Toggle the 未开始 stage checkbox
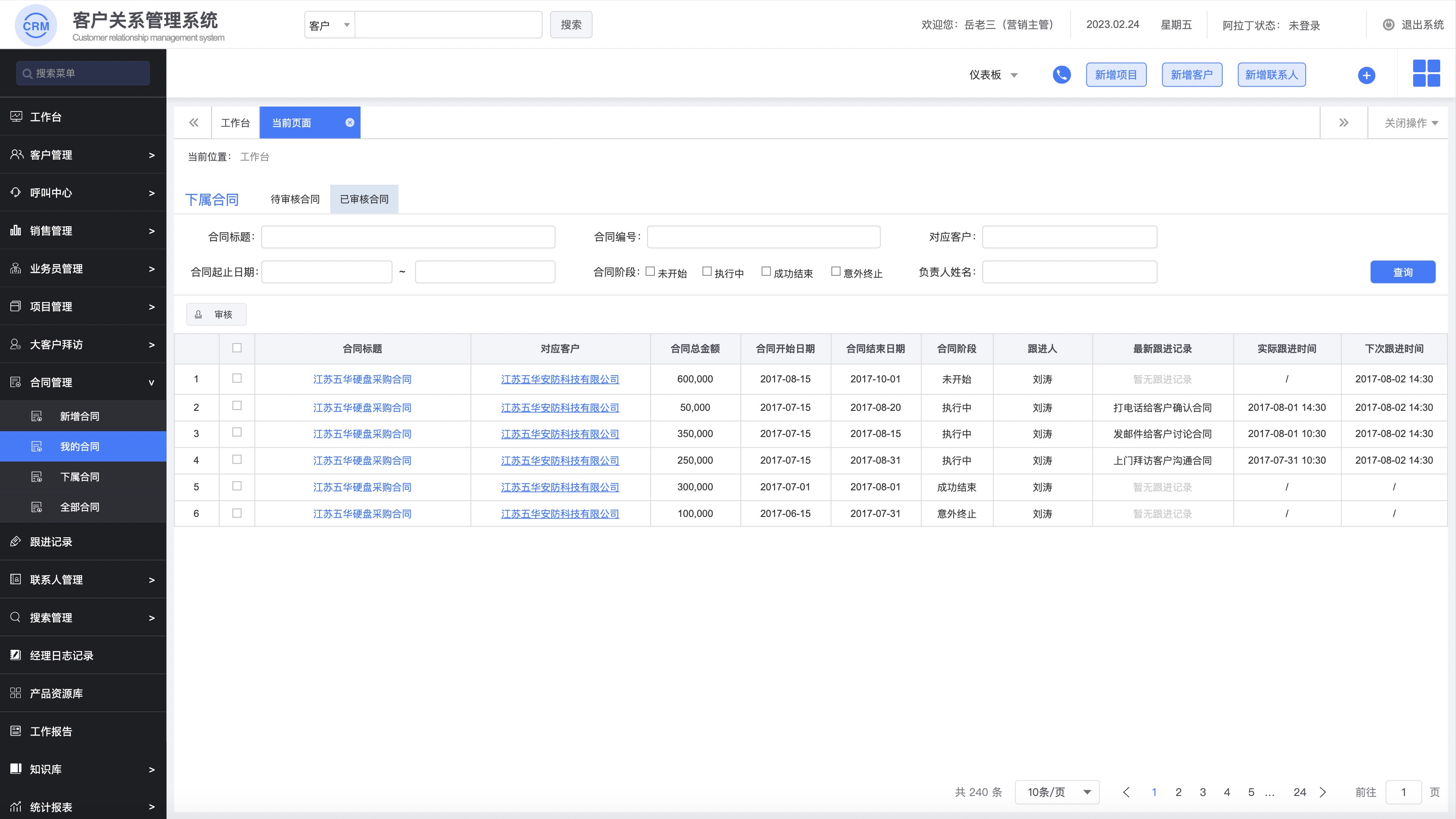The image size is (1456, 819). point(650,271)
